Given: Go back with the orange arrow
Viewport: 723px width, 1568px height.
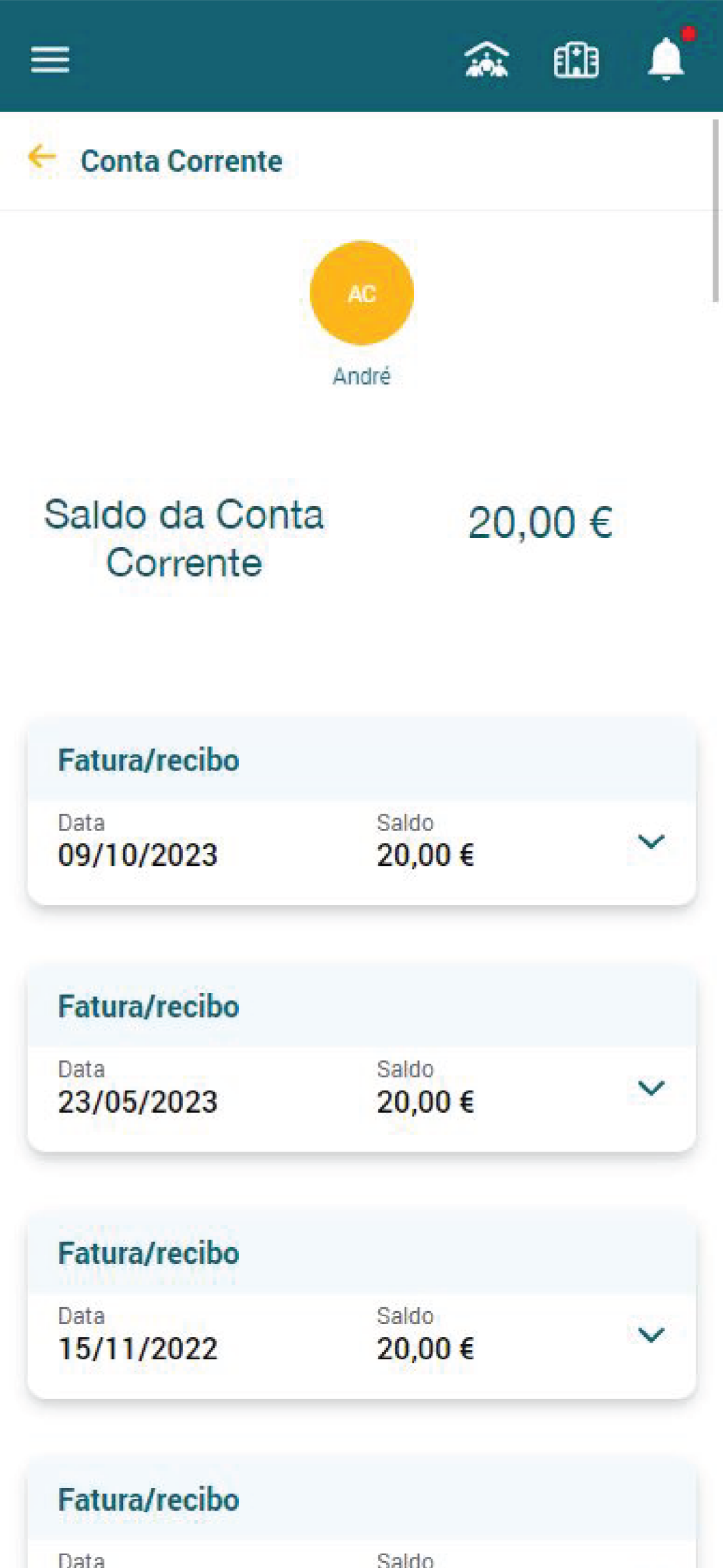Looking at the screenshot, I should click(x=42, y=157).
